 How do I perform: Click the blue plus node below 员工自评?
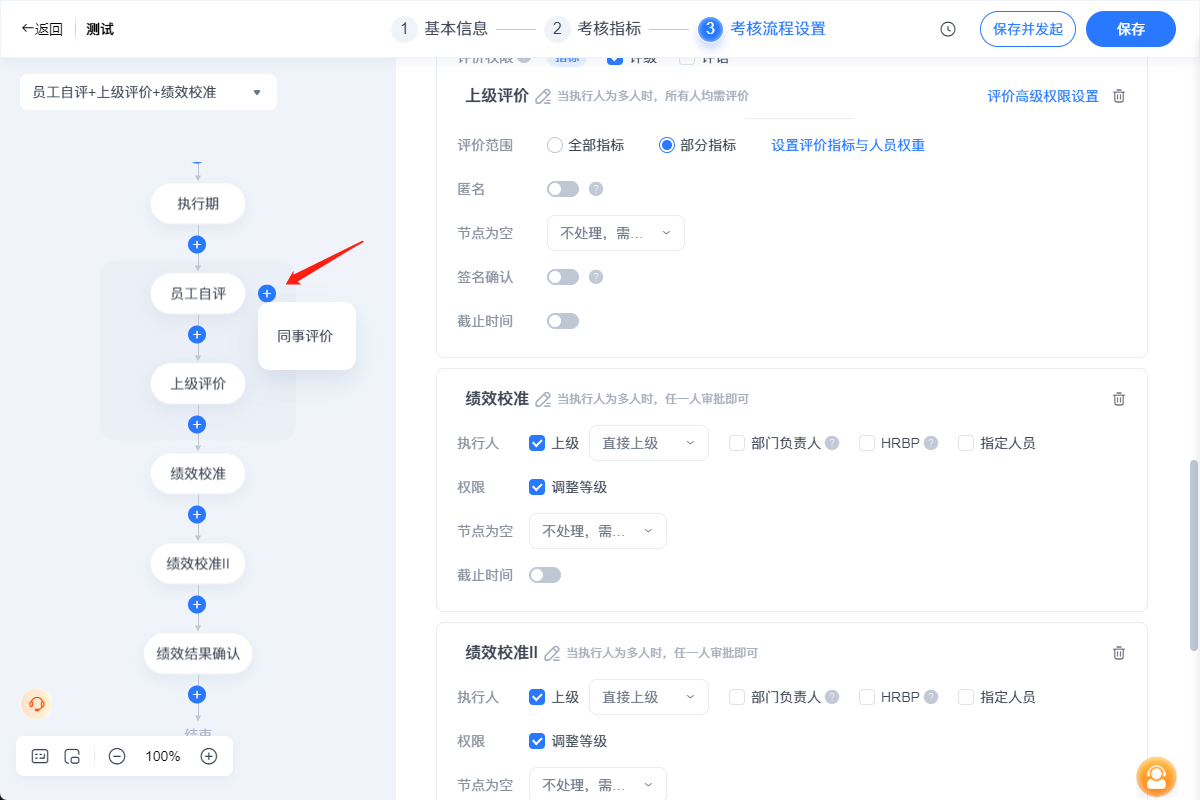(x=197, y=334)
